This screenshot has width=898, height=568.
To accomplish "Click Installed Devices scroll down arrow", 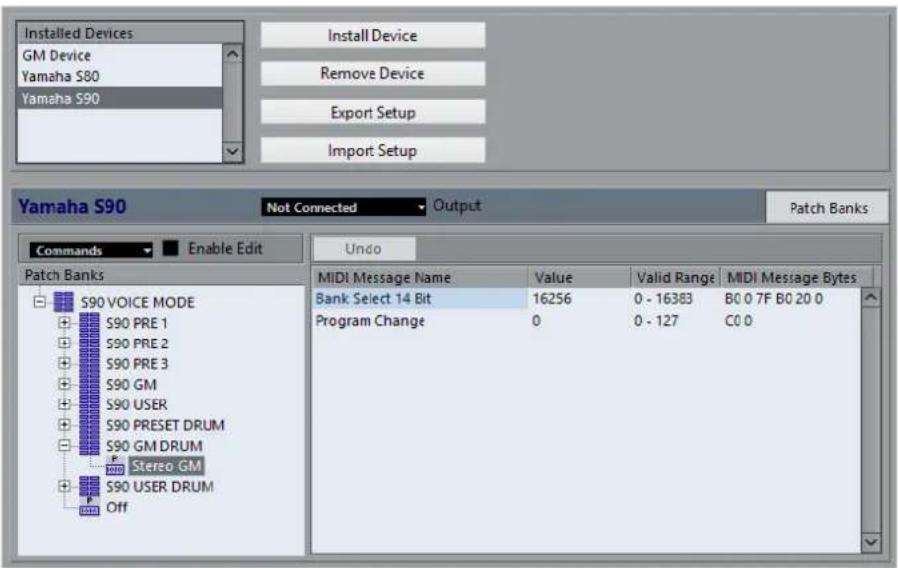I will [x=233, y=152].
